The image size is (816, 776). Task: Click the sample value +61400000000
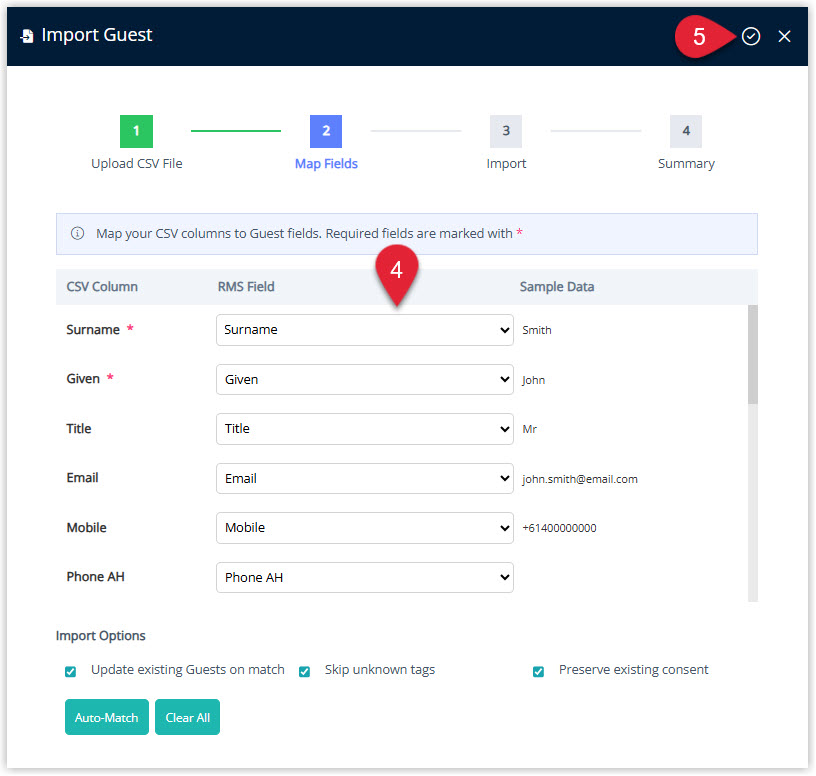[559, 528]
